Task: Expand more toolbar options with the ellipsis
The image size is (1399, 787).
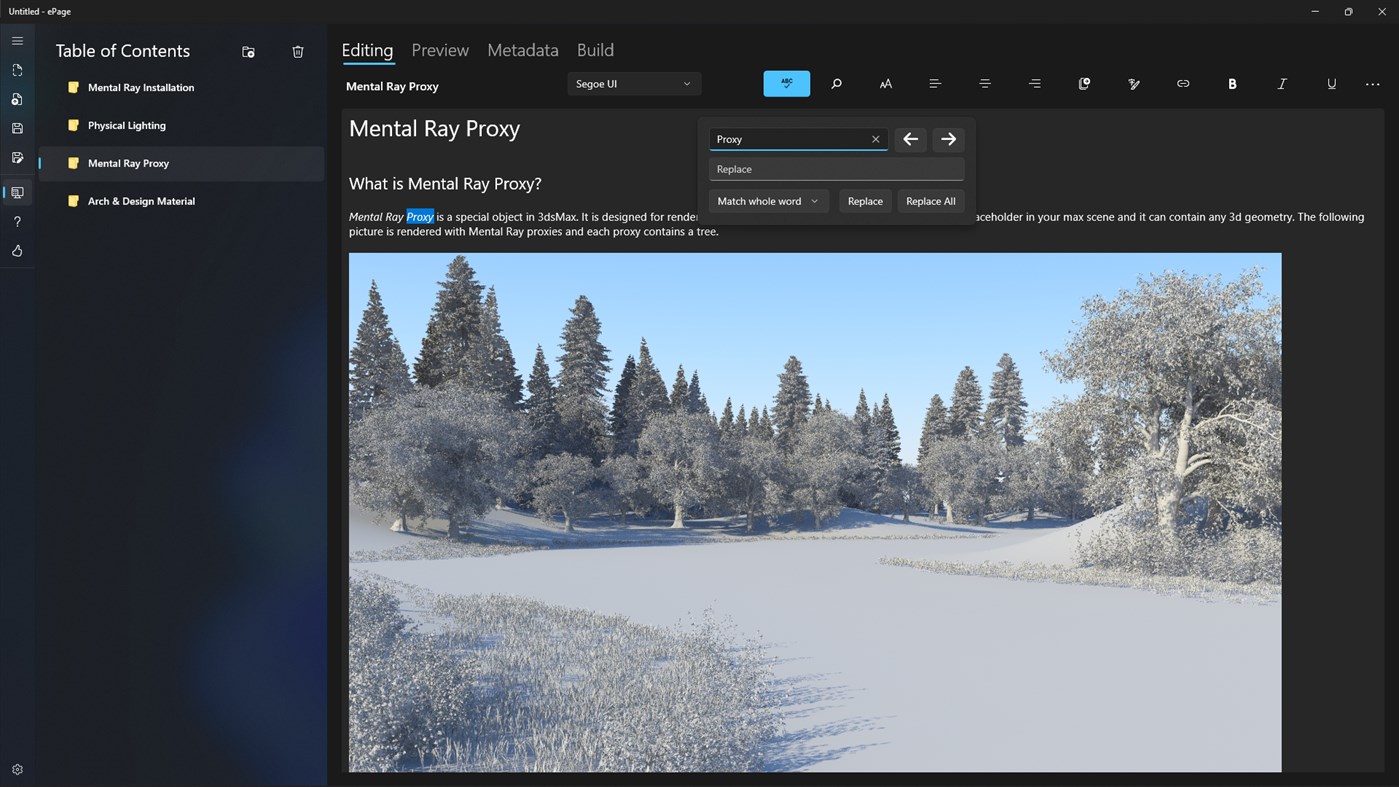Action: [1372, 84]
